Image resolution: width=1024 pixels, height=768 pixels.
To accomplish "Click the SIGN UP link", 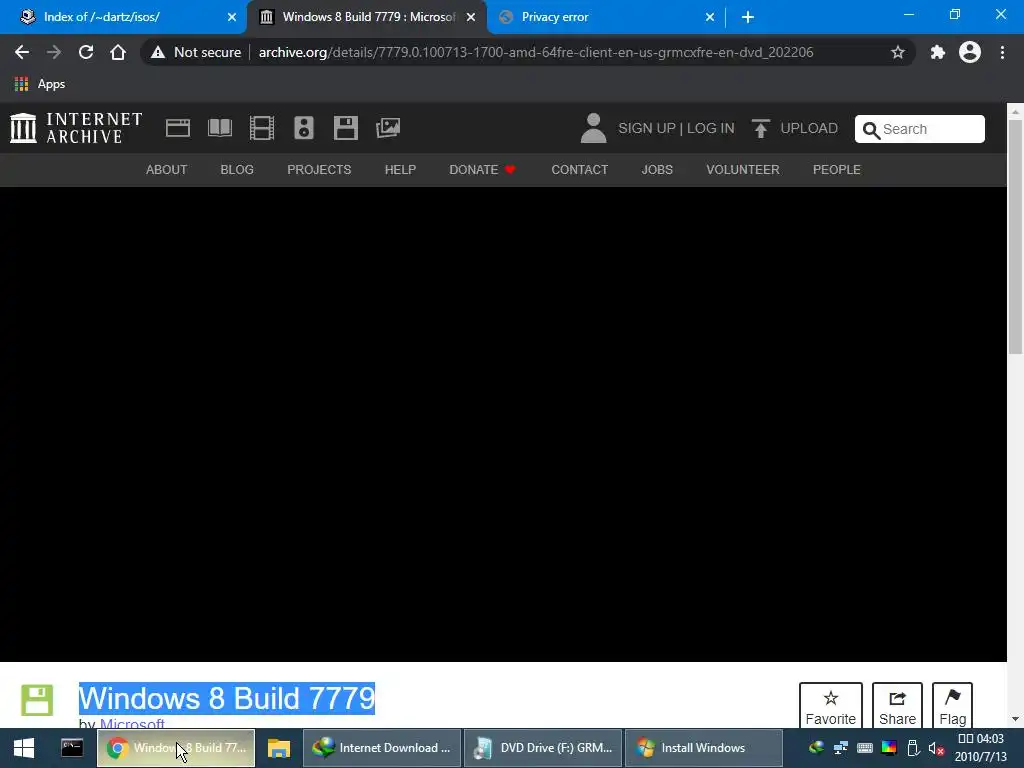I will coord(647,128).
